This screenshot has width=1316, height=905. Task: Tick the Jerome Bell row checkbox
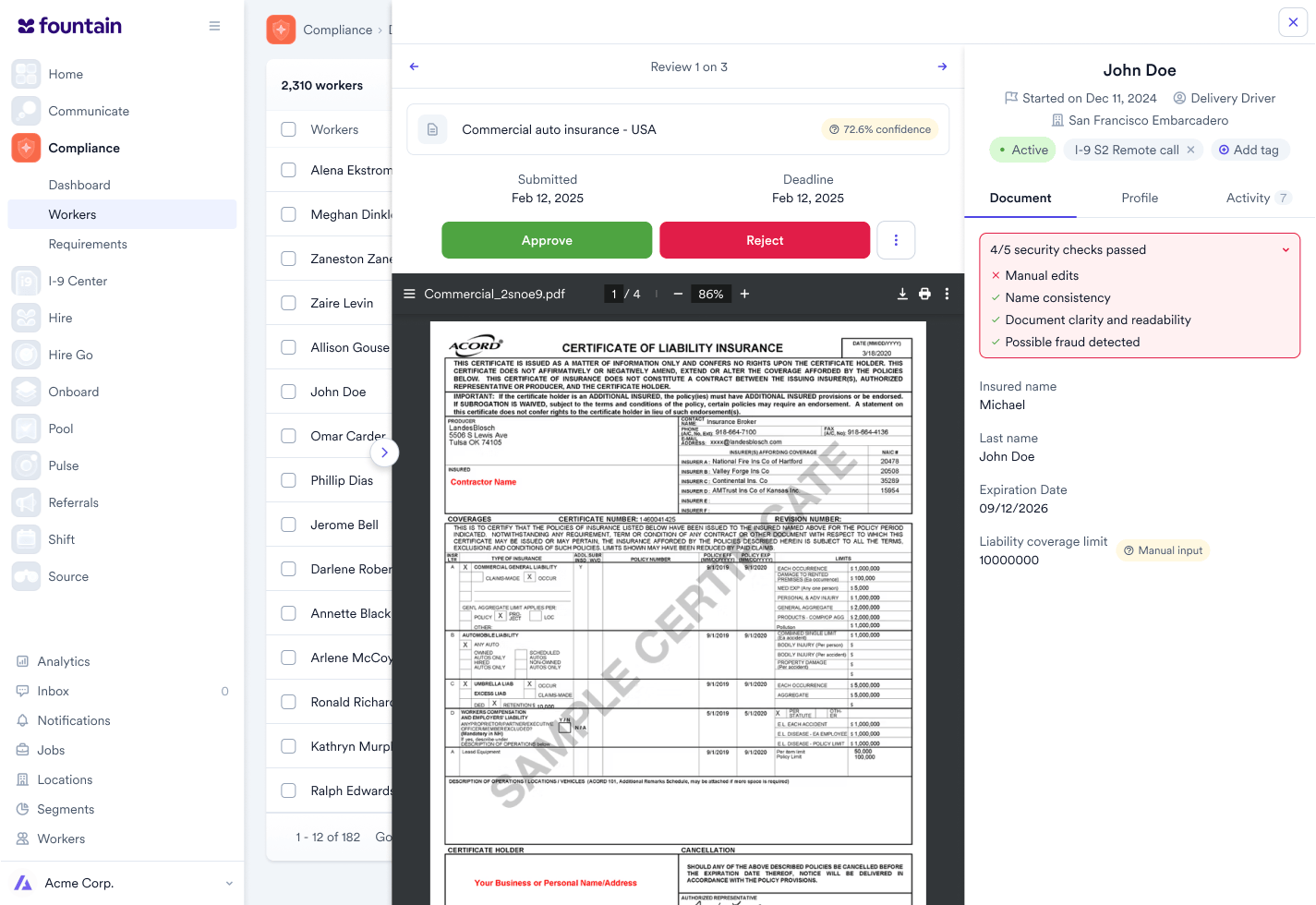coord(289,525)
